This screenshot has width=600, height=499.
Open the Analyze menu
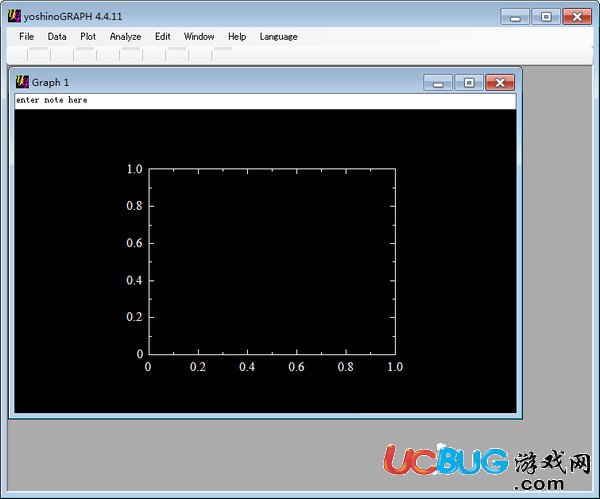click(126, 37)
